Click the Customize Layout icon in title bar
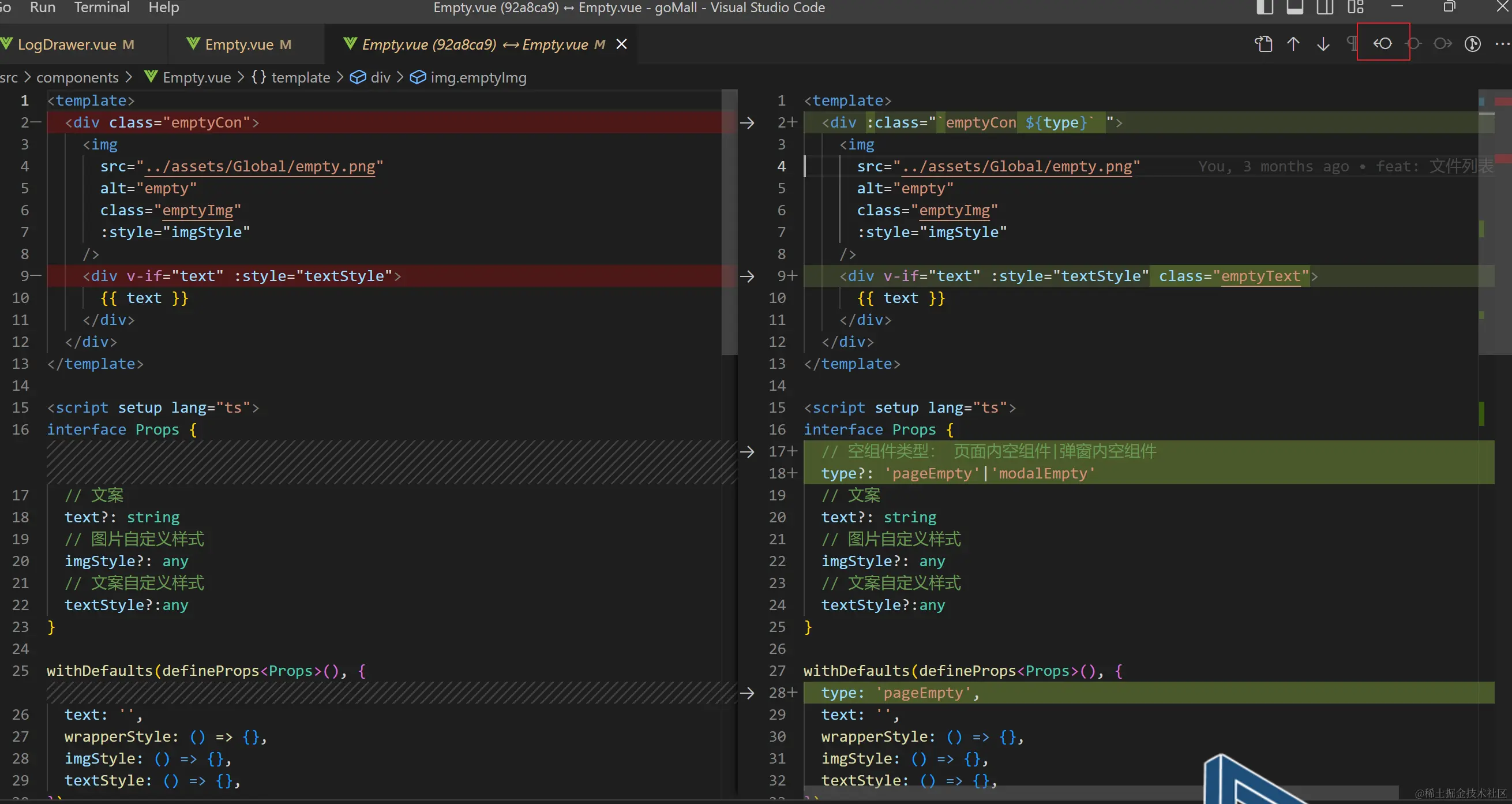Viewport: 1512px width, 804px height. pos(1355,8)
